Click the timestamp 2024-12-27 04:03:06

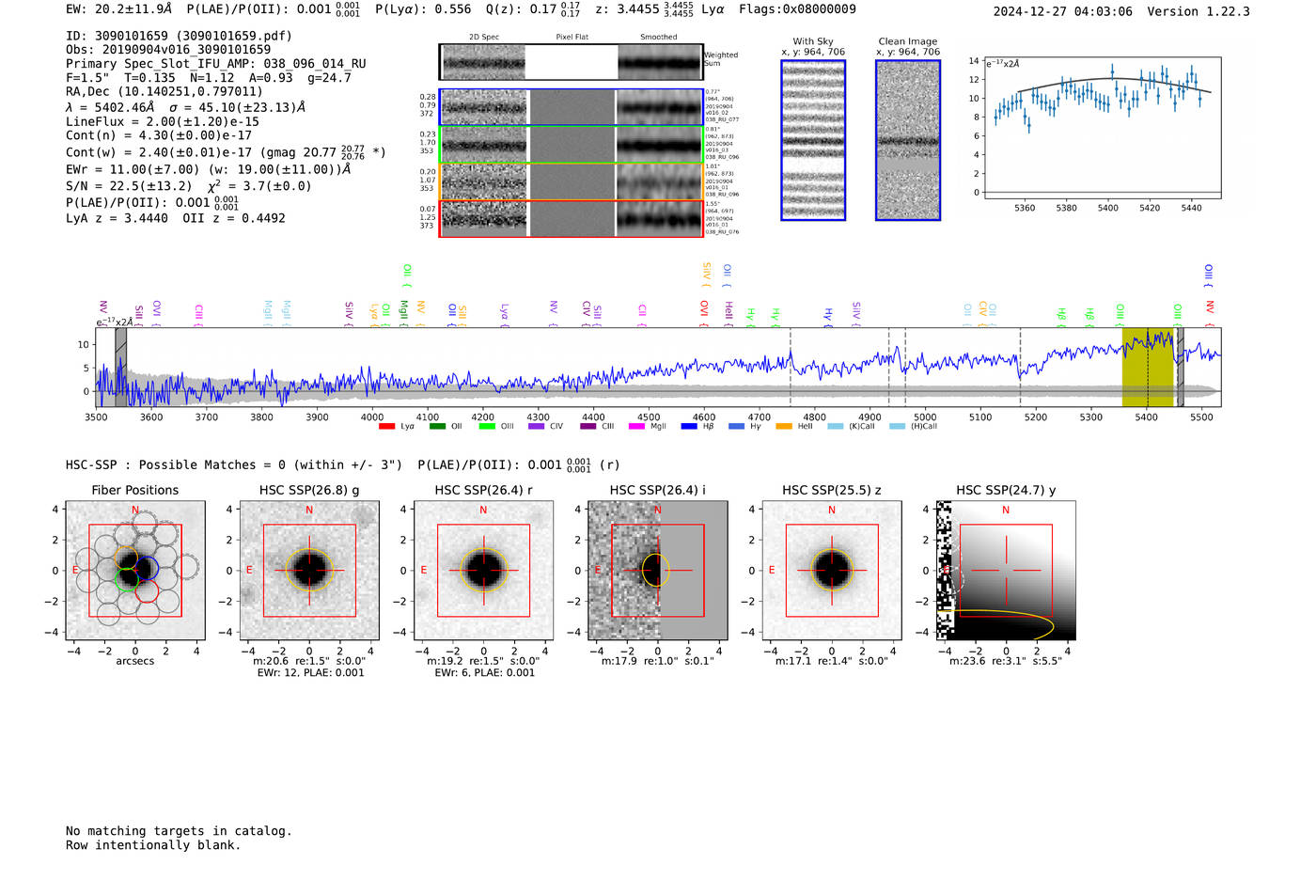(x=1063, y=11)
